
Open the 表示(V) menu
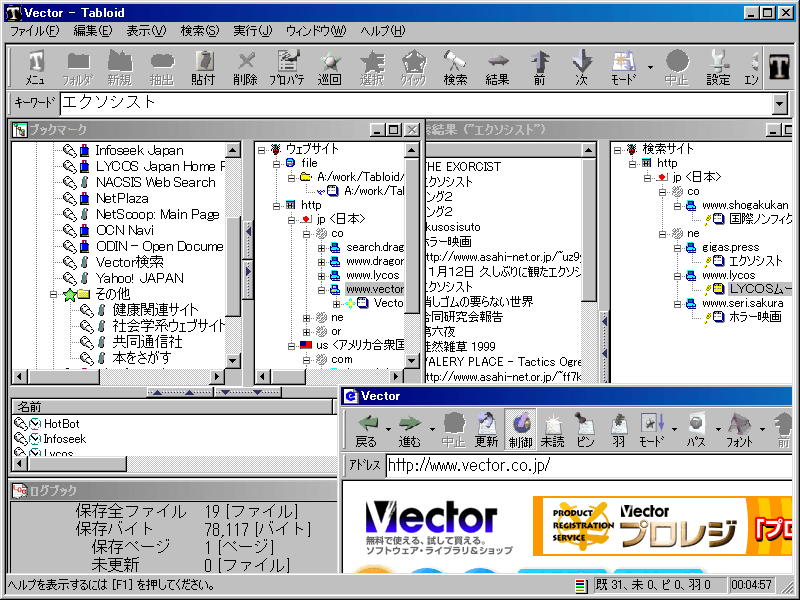(146, 31)
